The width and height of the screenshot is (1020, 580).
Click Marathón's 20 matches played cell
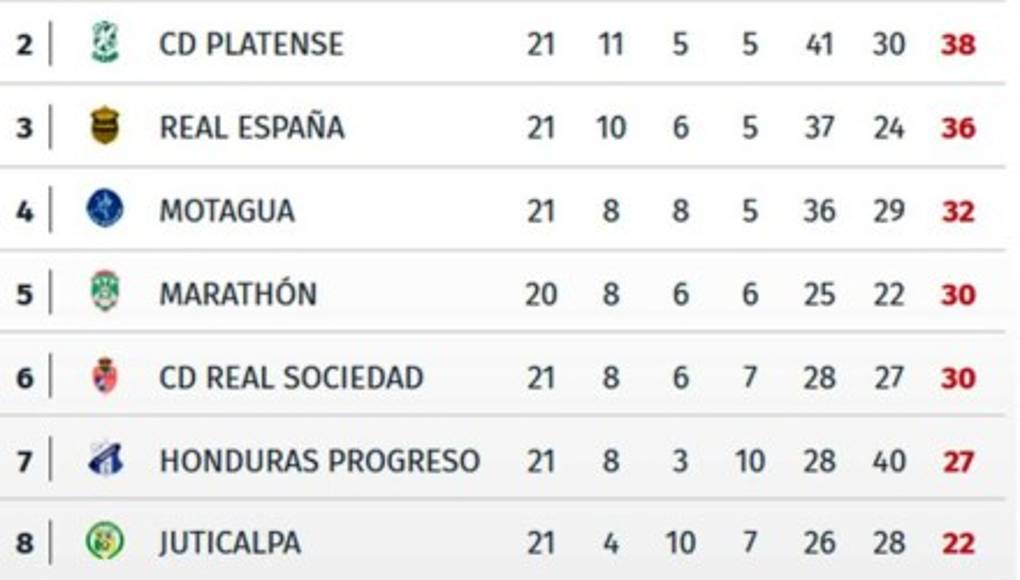point(540,294)
